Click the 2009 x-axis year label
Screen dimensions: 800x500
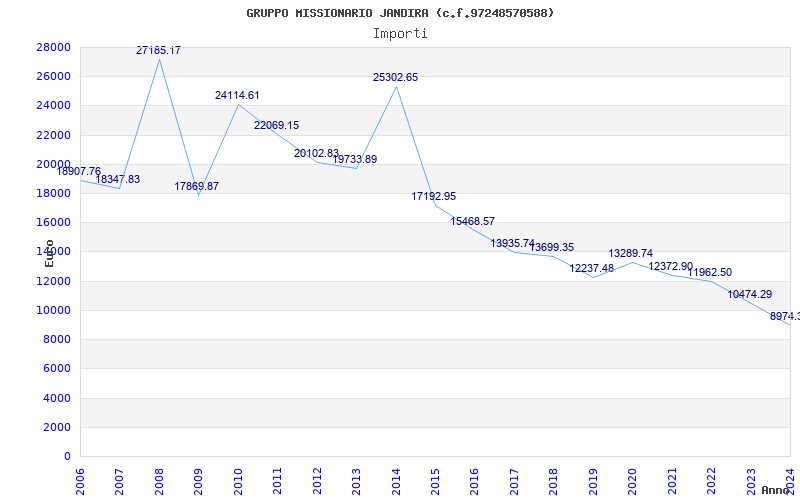click(x=198, y=481)
